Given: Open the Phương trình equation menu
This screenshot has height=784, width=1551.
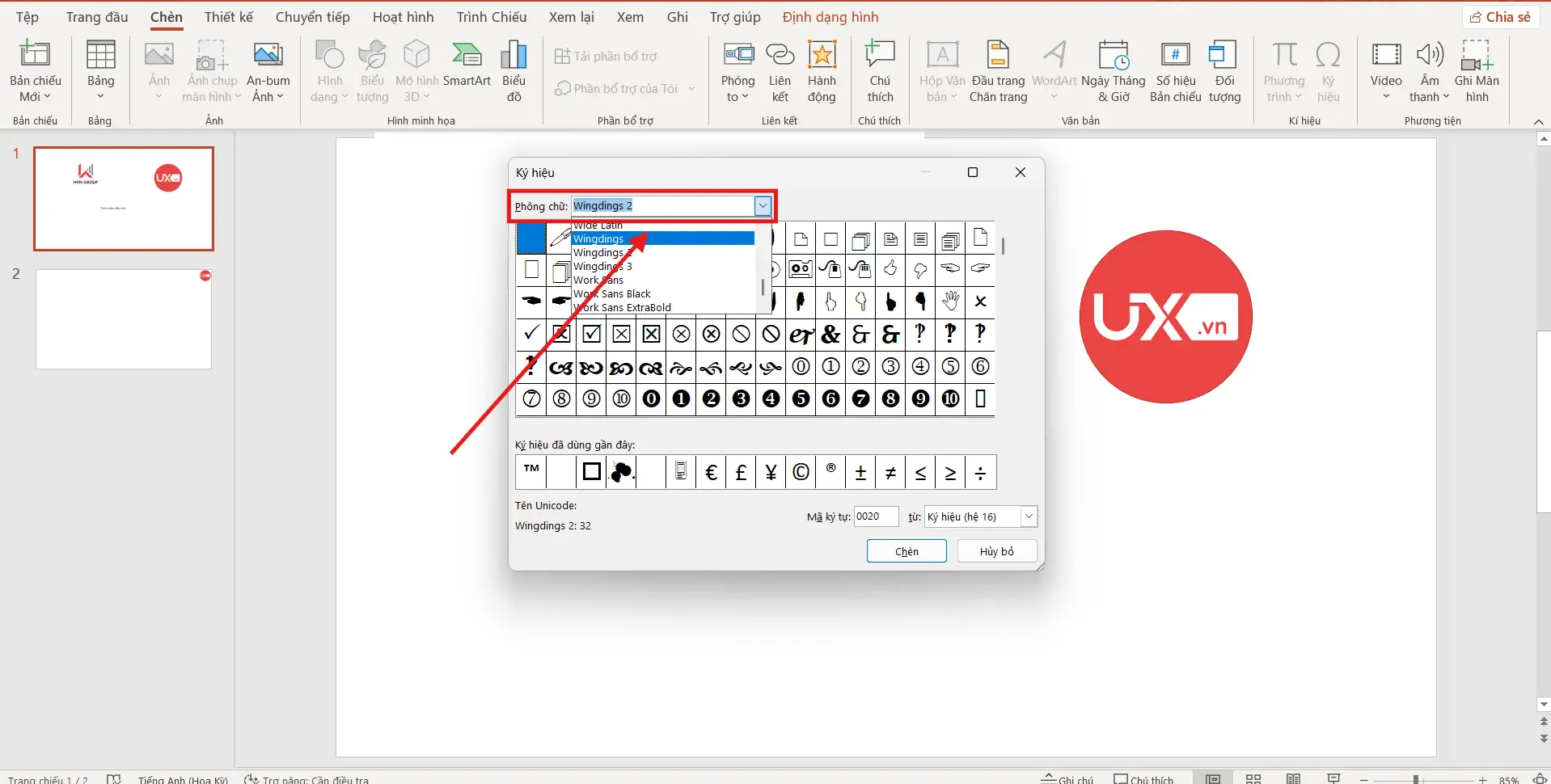Looking at the screenshot, I should pyautogui.click(x=1284, y=72).
